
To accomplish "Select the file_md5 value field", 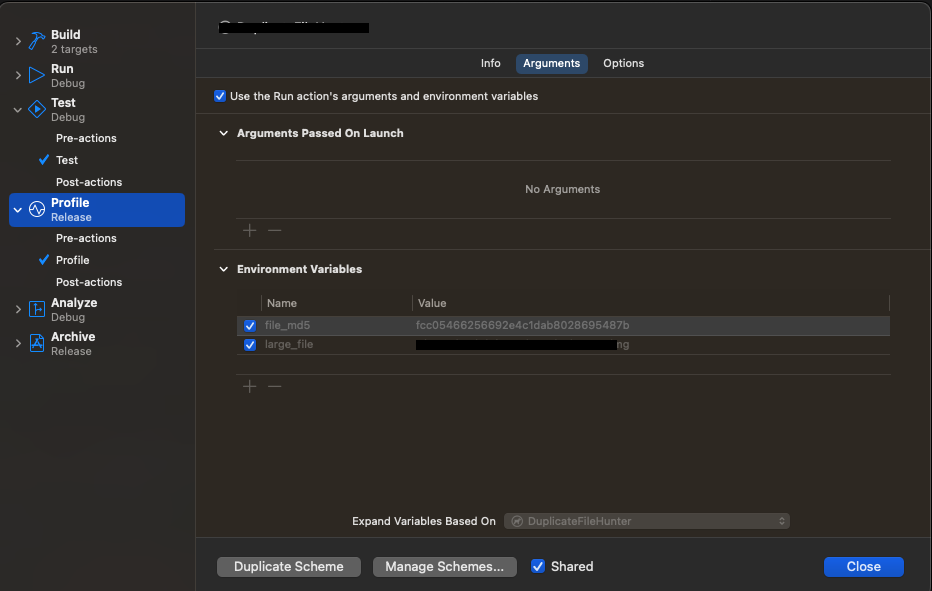I will click(x=522, y=326).
